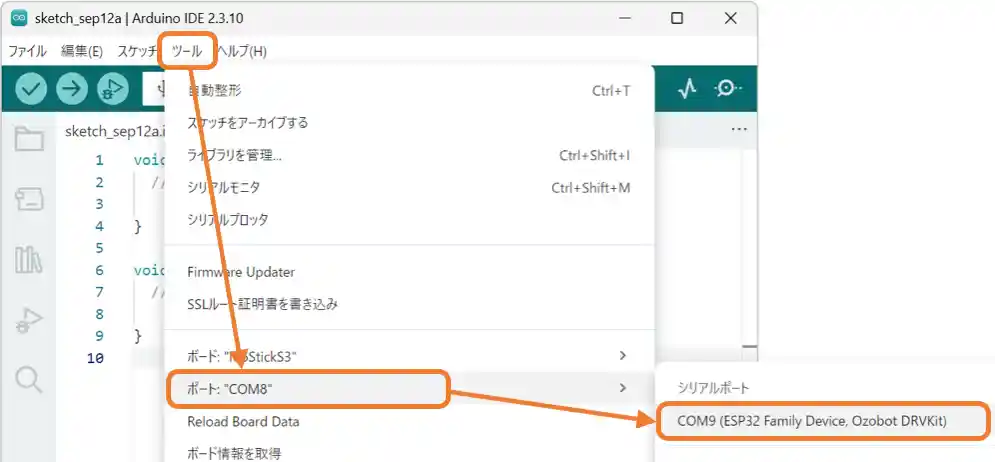
Task: Open the ツール menu
Action: click(x=186, y=51)
